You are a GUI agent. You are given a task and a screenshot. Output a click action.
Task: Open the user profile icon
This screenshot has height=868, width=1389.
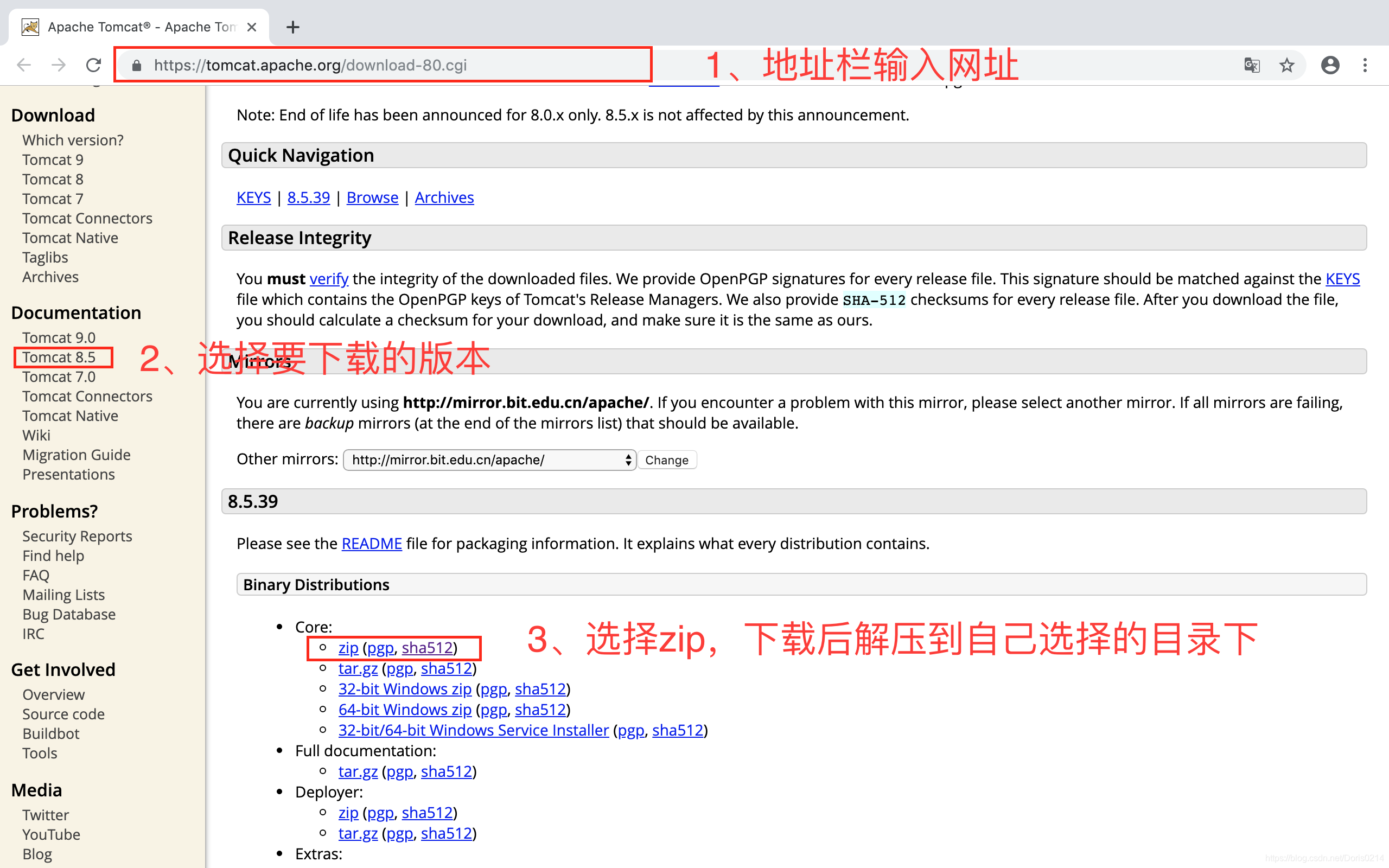tap(1330, 65)
